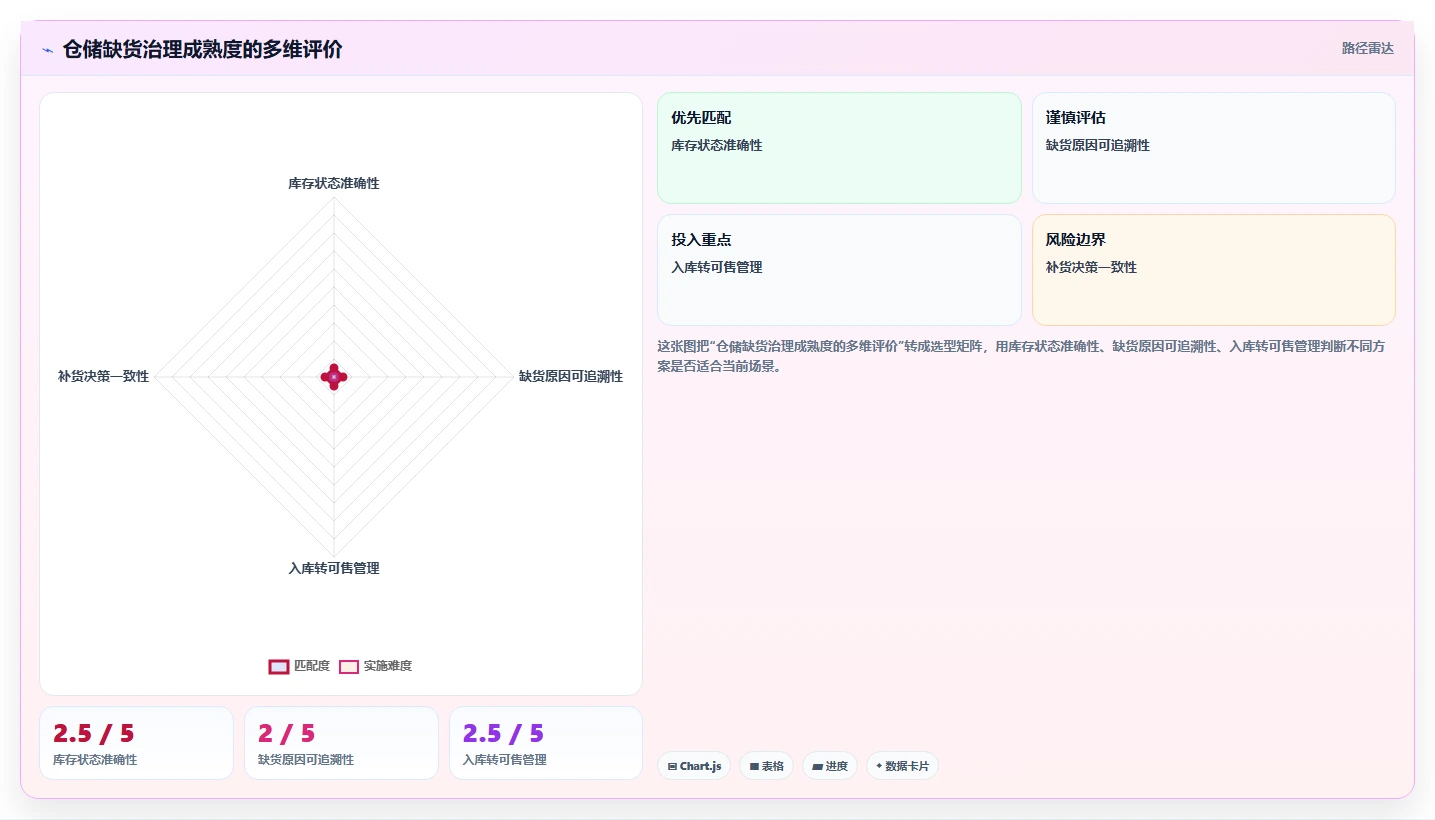1435x820 pixels.
Task: Open the 风险边界 card
Action: [1213, 270]
